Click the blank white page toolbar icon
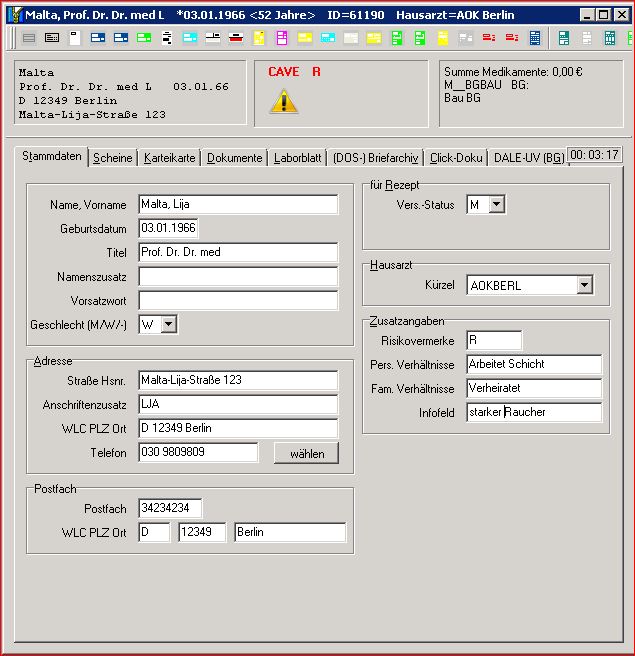Screen dimensions: 635x656 point(75,38)
